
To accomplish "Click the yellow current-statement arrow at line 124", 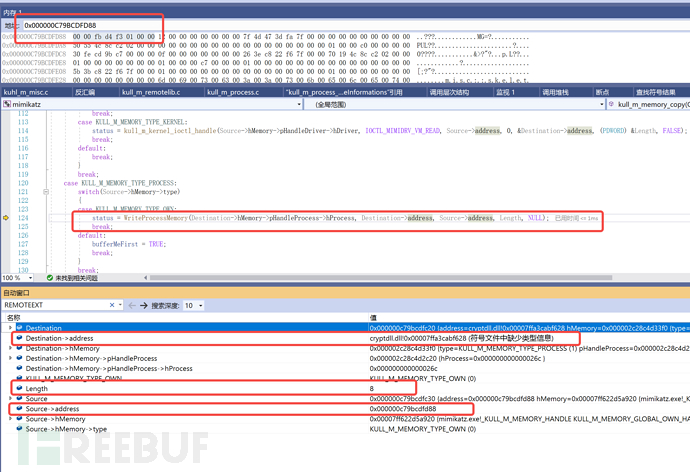I will tap(6, 218).
